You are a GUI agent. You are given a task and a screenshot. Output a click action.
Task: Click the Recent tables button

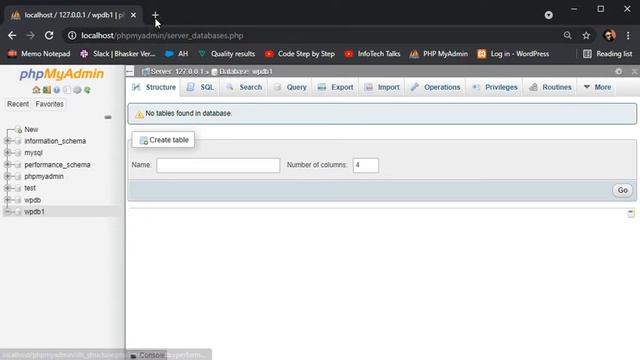coord(18,104)
